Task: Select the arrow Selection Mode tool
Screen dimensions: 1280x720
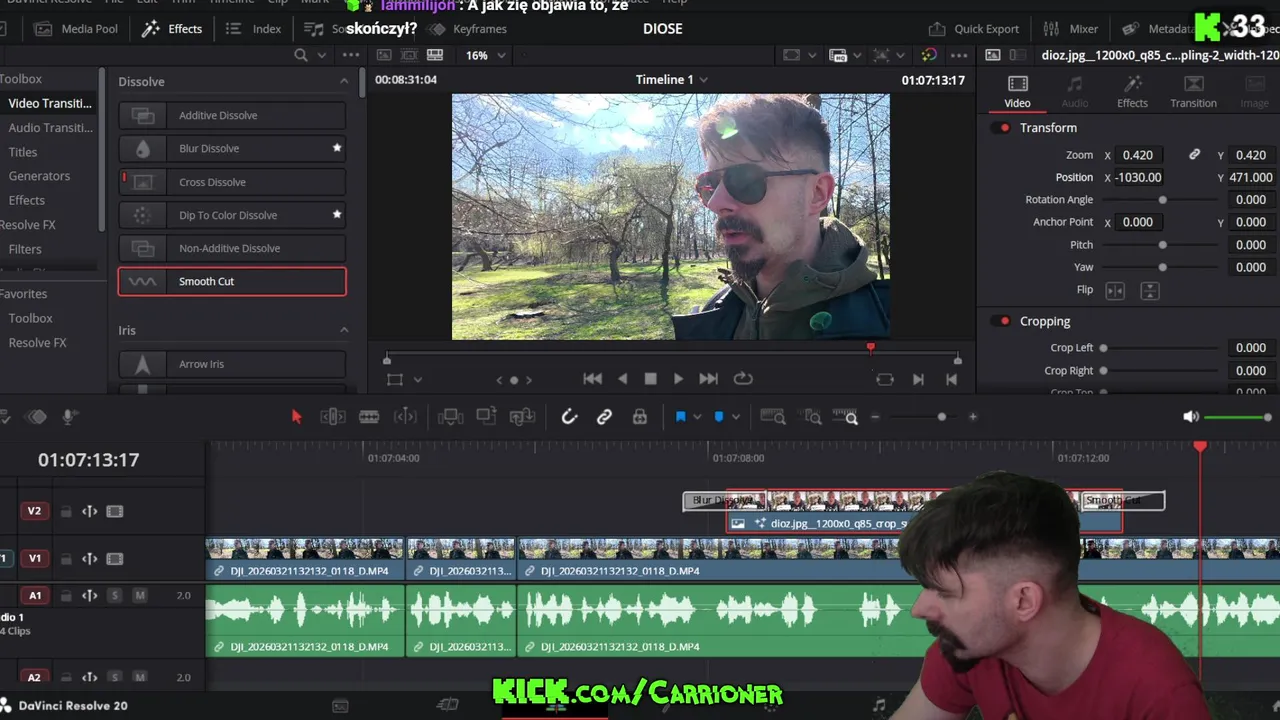Action: click(296, 417)
